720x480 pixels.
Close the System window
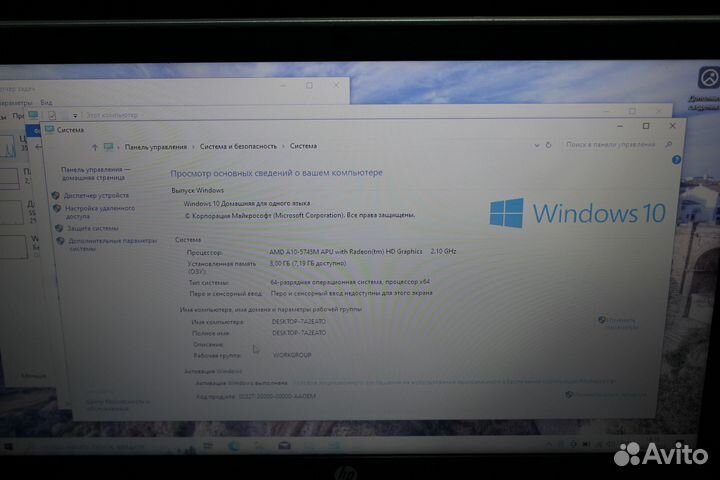click(x=673, y=126)
